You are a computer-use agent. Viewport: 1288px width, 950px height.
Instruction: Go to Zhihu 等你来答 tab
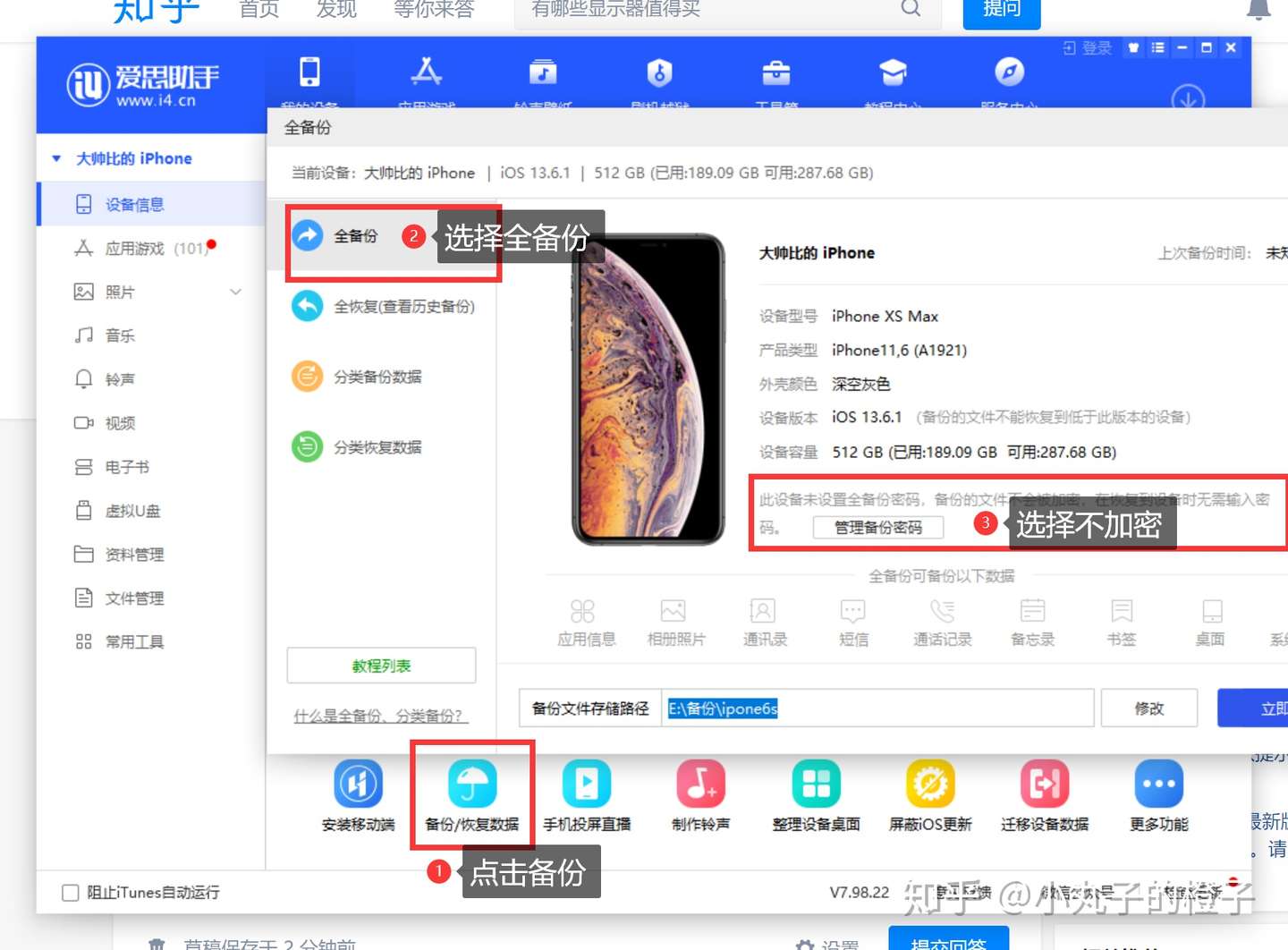[x=434, y=9]
